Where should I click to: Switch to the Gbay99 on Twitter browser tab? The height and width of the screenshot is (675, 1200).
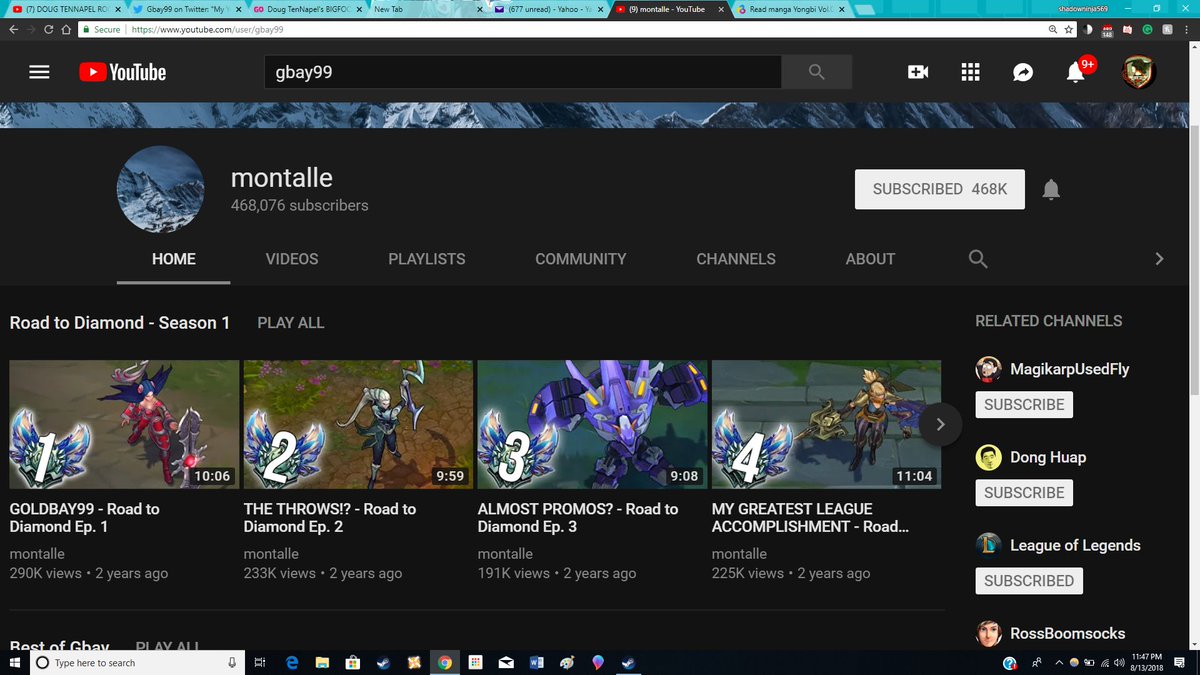click(x=186, y=9)
